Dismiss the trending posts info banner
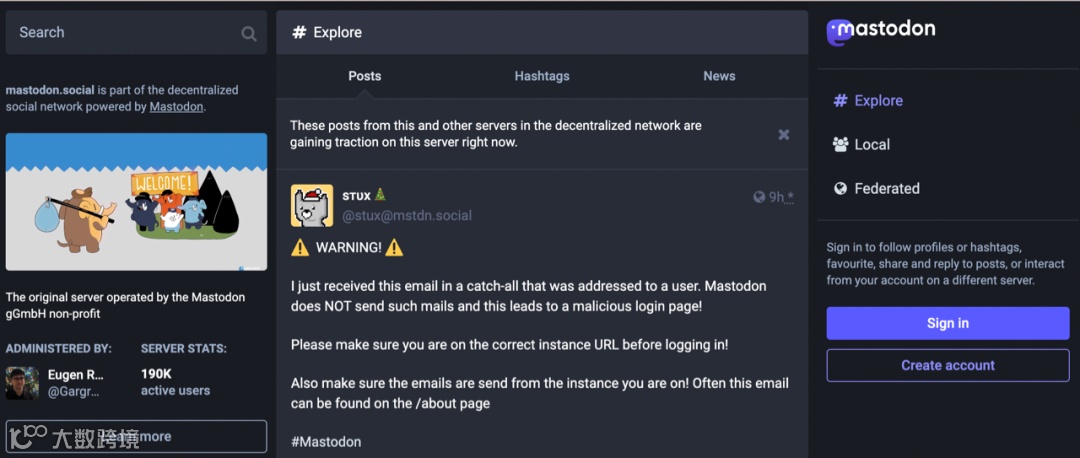Screen dimensions: 1080x458 (x=784, y=134)
